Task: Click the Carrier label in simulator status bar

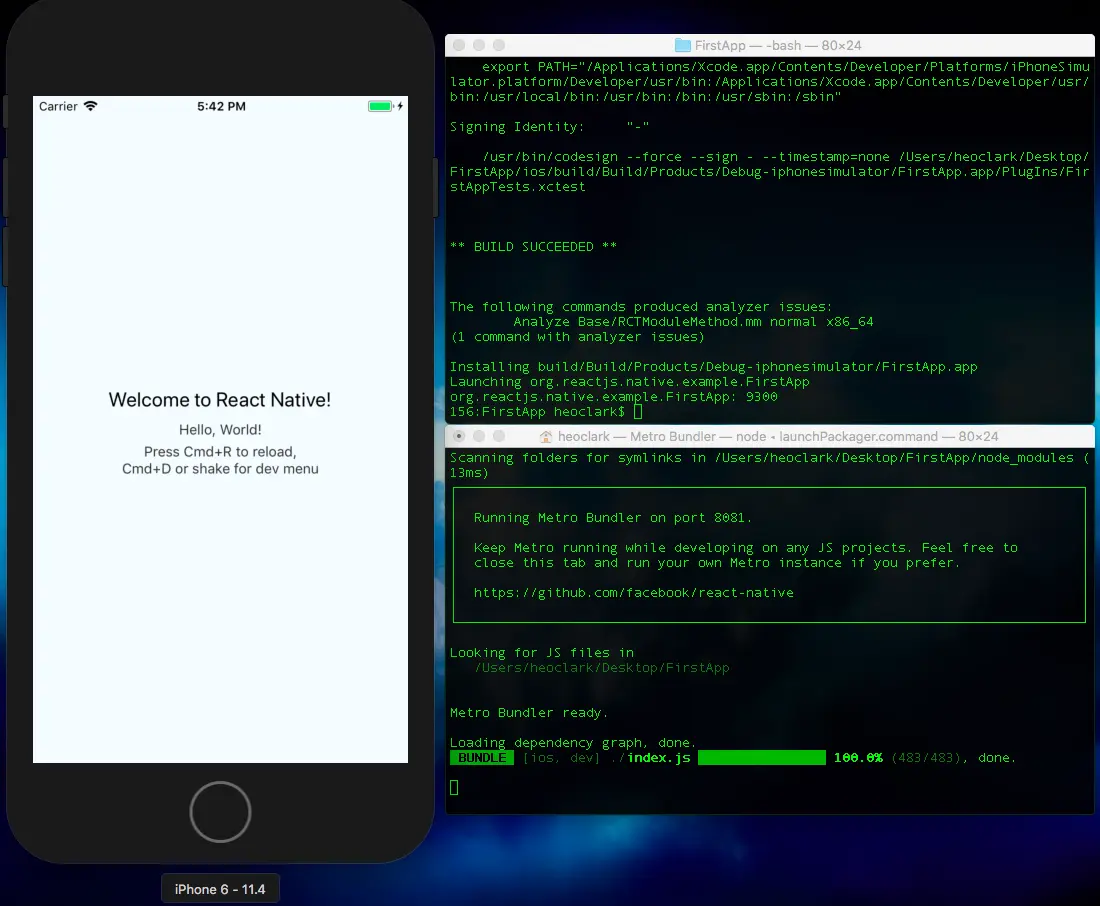Action: (58, 106)
